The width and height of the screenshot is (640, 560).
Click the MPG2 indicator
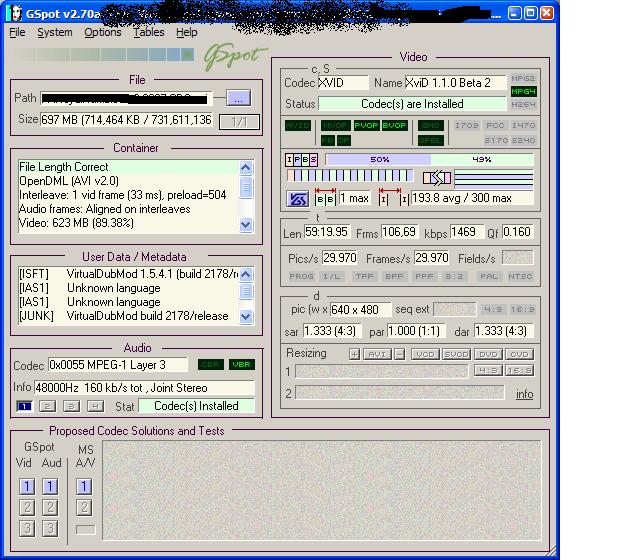pyautogui.click(x=523, y=78)
